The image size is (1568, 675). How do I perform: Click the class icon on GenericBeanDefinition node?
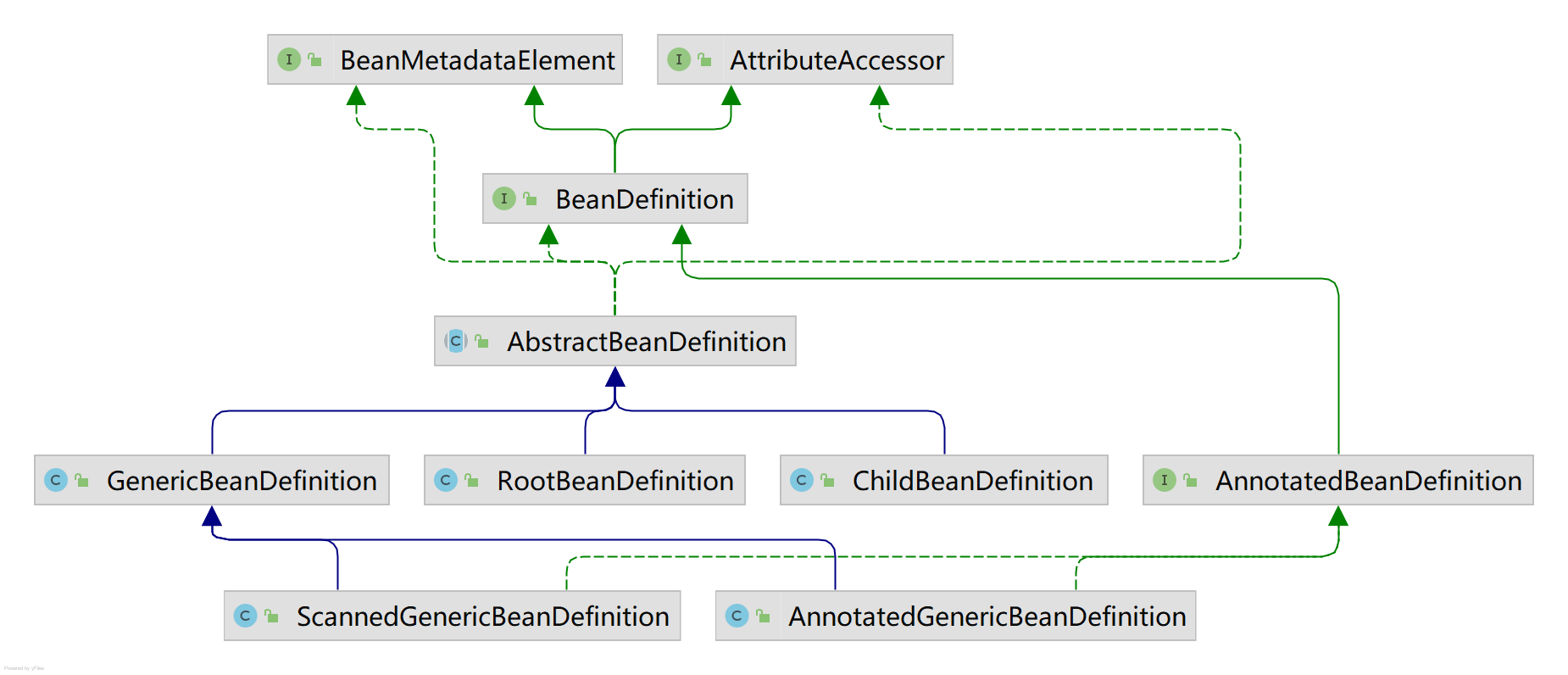point(56,480)
